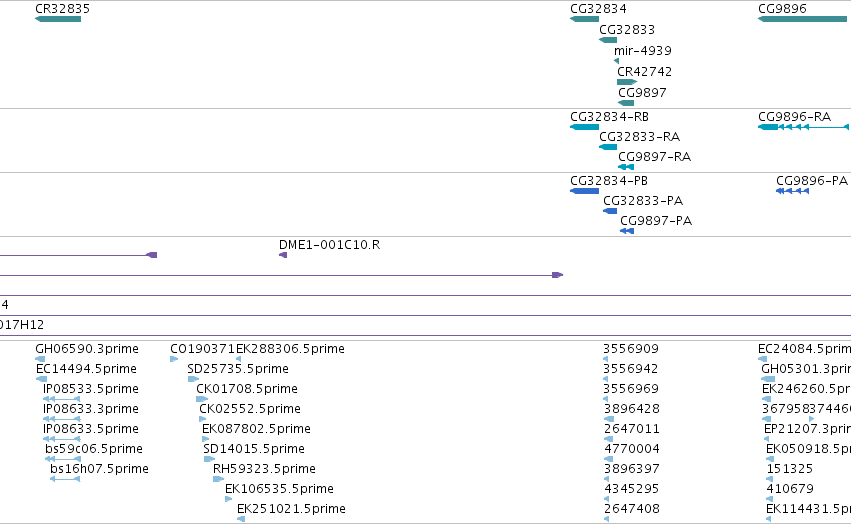Open feature label 2647011
Screen dimensions: 851x524
tap(632, 428)
